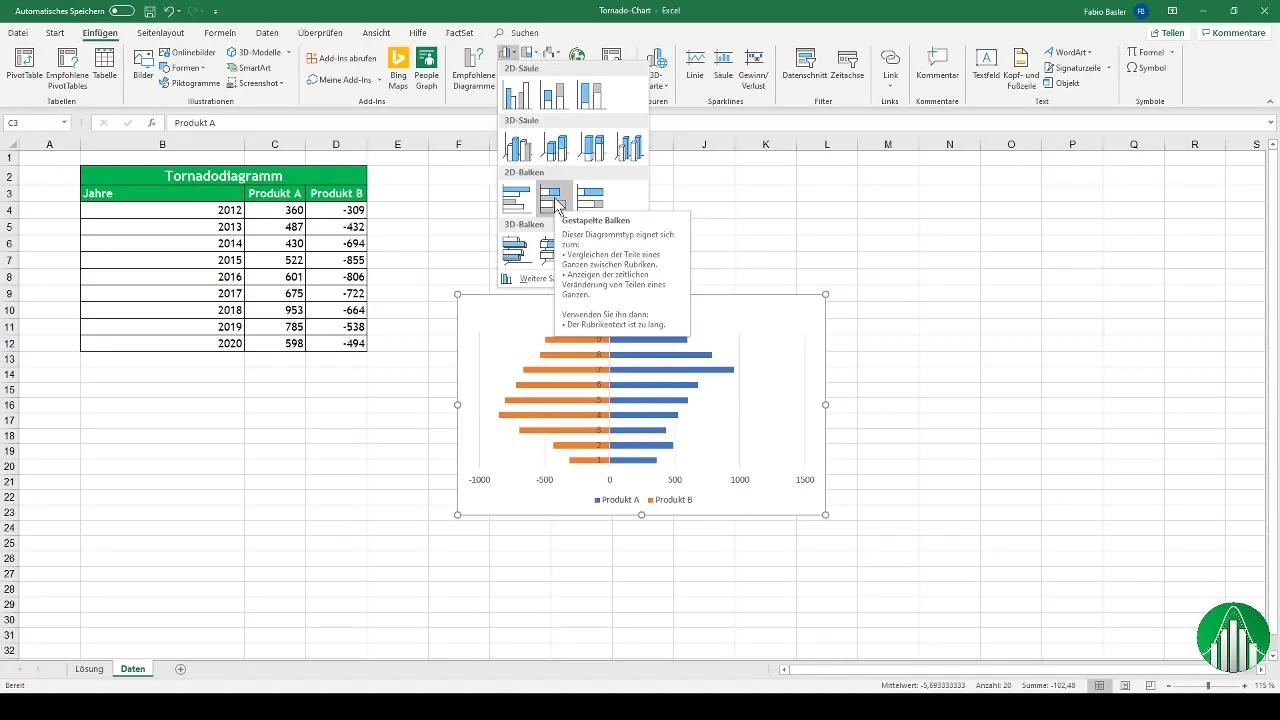Open the Formeln ribbon tab
This screenshot has width=1280, height=720.
220,33
